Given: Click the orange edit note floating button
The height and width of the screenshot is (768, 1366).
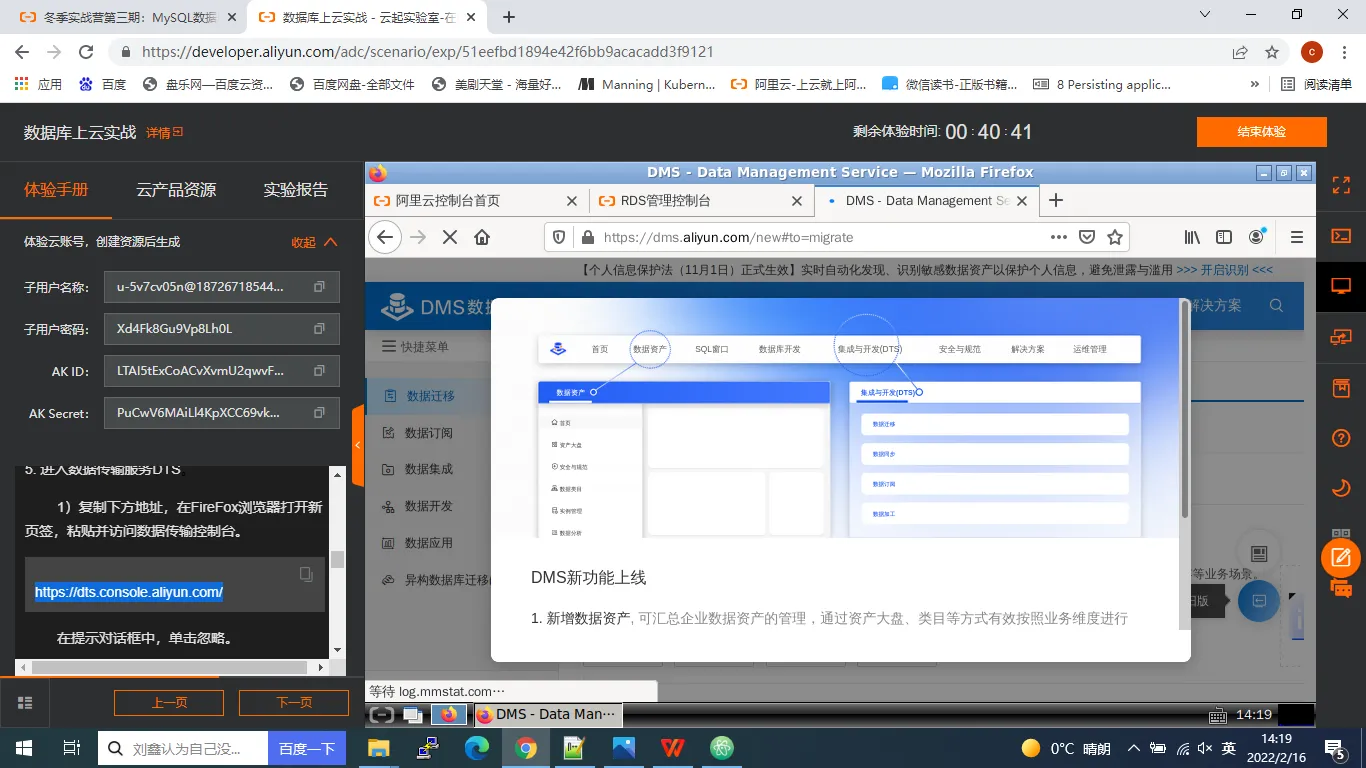Looking at the screenshot, I should click(x=1341, y=557).
